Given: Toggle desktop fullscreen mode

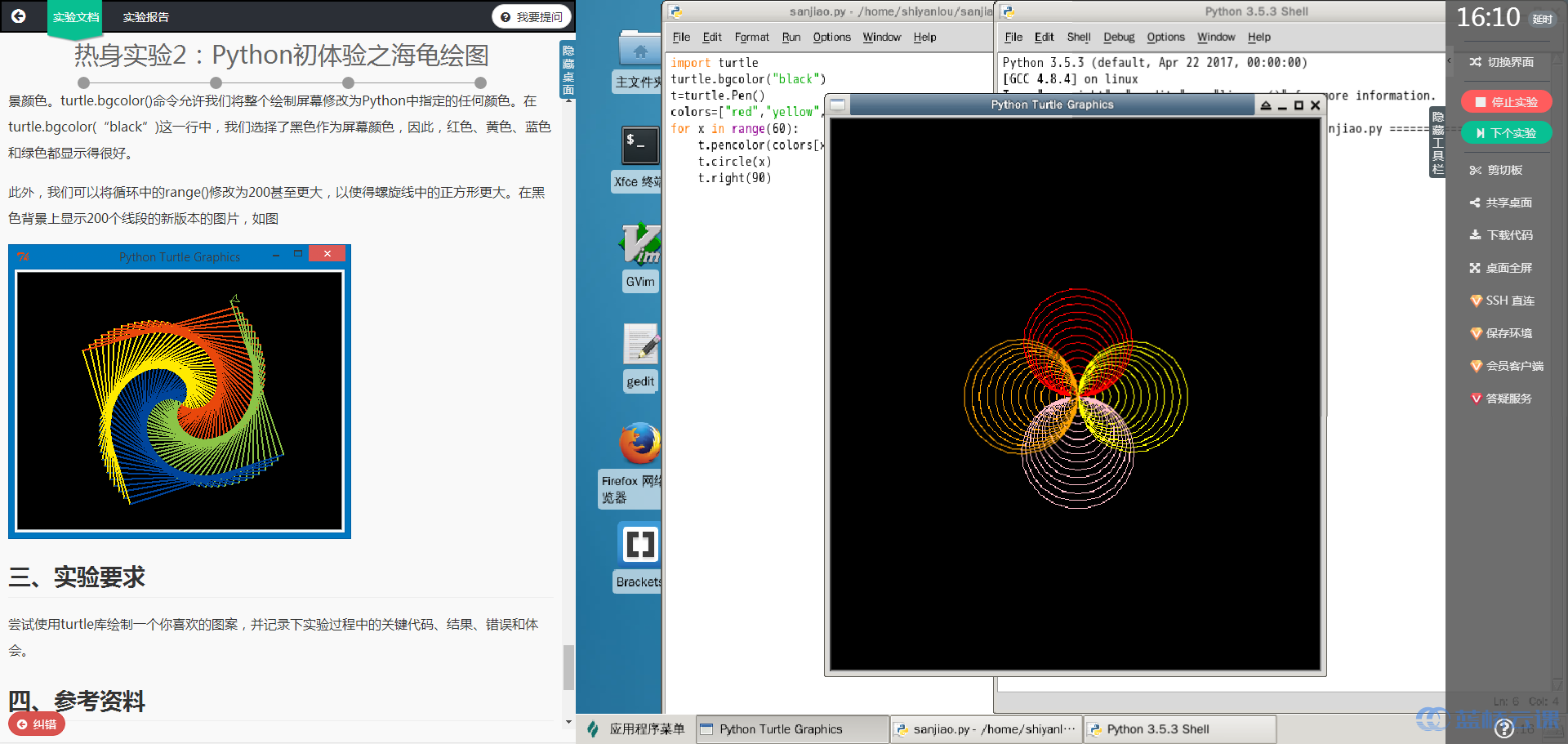Looking at the screenshot, I should 1501,268.
